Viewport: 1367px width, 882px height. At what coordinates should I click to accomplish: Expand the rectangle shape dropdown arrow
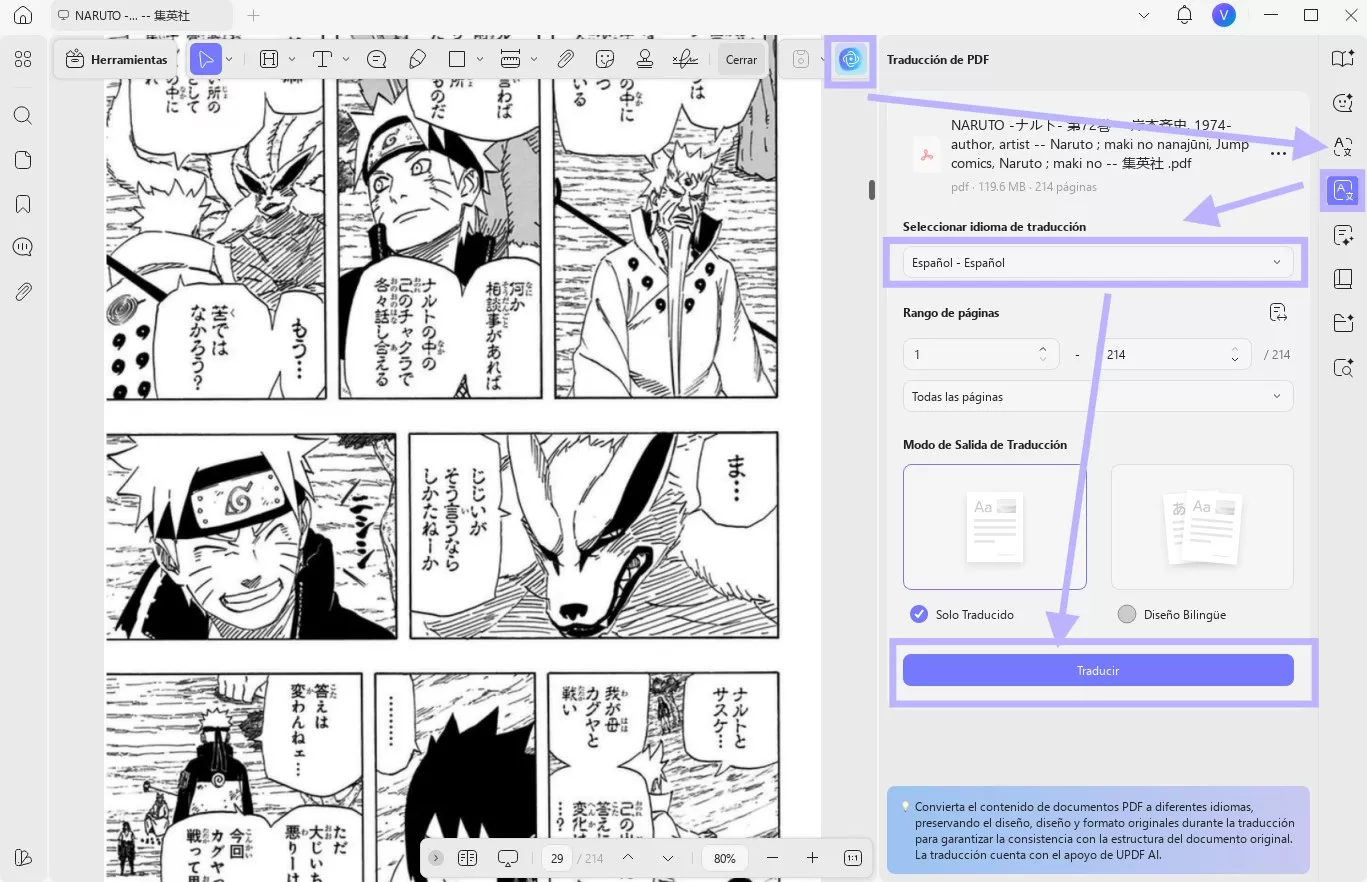click(x=481, y=59)
